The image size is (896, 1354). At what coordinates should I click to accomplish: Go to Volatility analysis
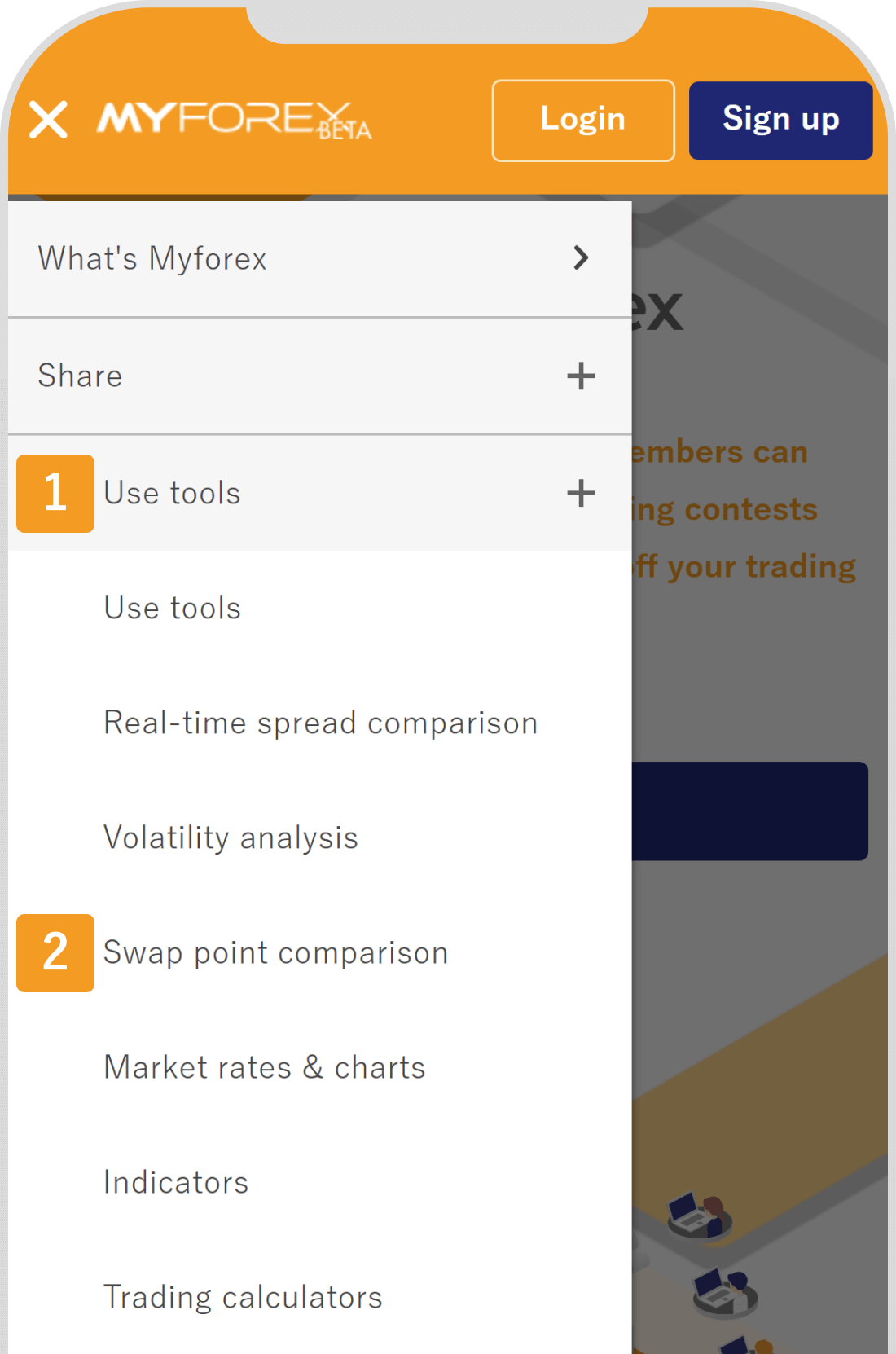(x=231, y=837)
